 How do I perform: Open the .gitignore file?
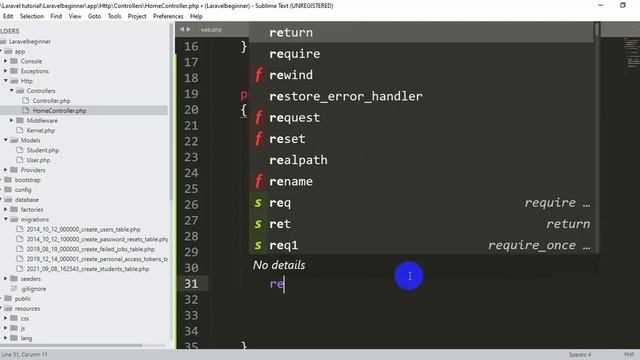(33, 289)
